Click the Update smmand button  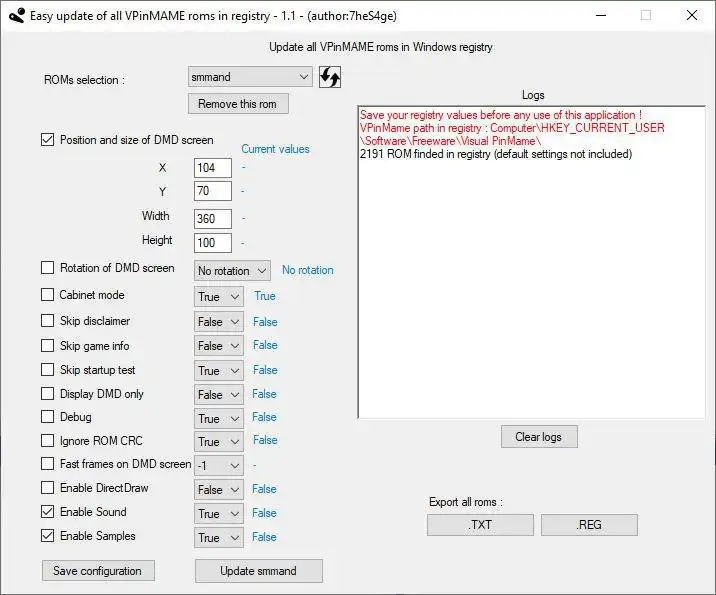click(x=258, y=571)
